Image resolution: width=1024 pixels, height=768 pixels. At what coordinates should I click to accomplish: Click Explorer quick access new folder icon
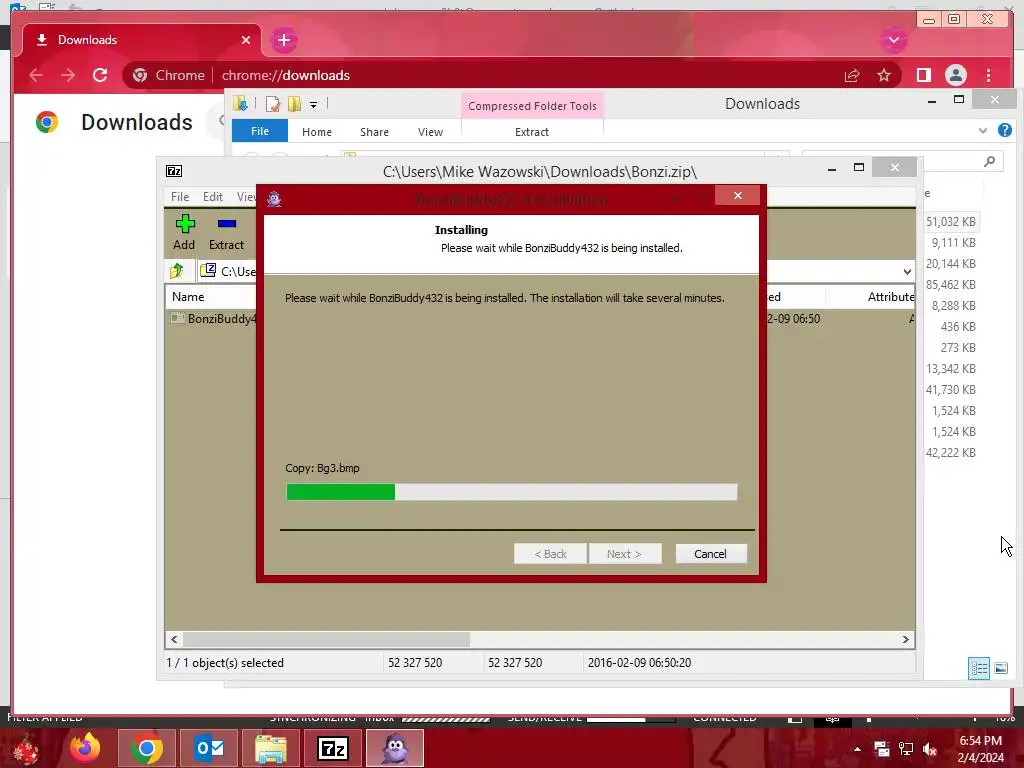tap(295, 104)
